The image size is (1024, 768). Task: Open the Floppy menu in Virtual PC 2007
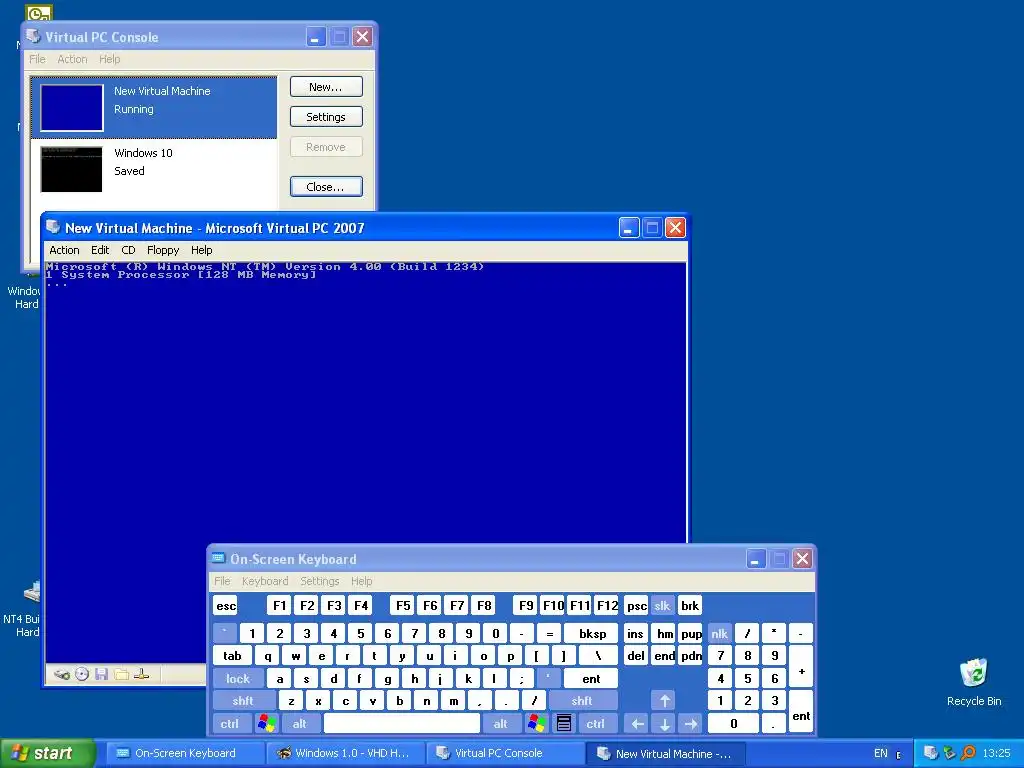(163, 250)
